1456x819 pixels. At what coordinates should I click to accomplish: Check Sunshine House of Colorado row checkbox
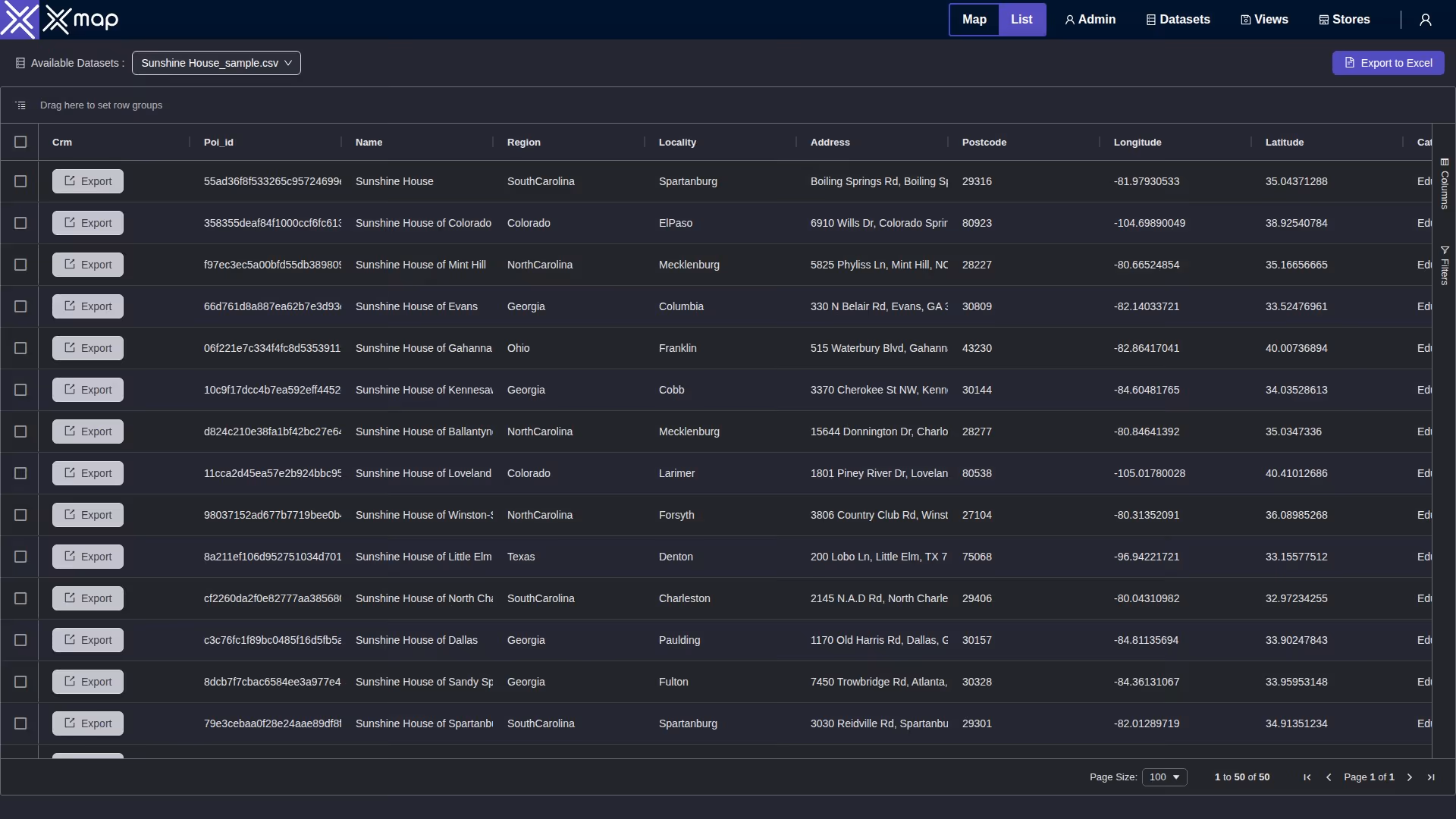(20, 223)
